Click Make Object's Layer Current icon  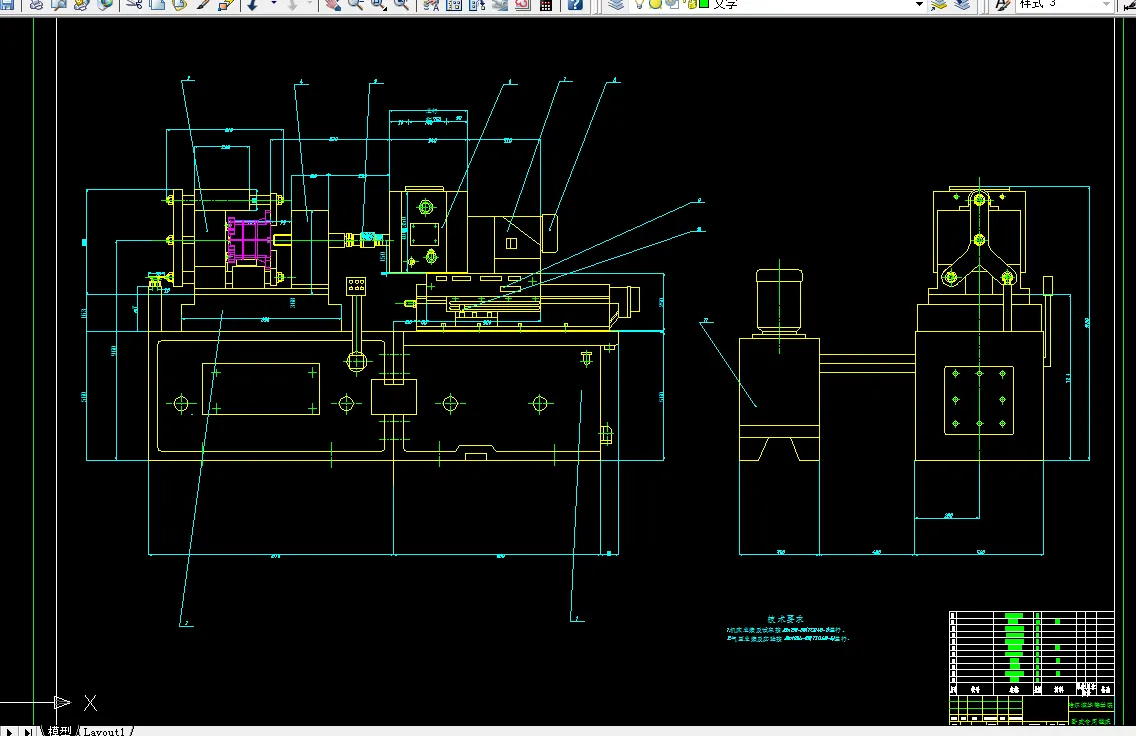click(939, 4)
